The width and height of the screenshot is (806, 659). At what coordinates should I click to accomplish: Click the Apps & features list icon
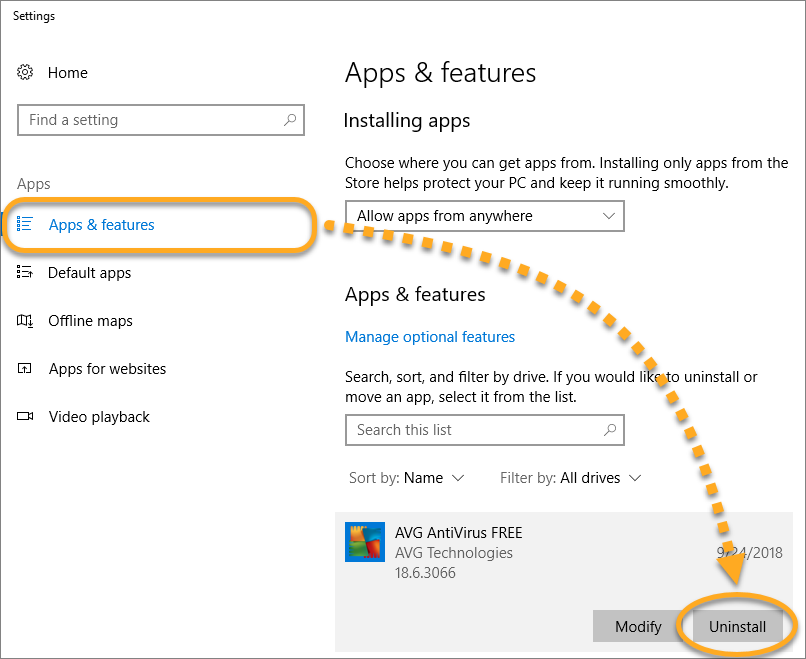coord(25,224)
